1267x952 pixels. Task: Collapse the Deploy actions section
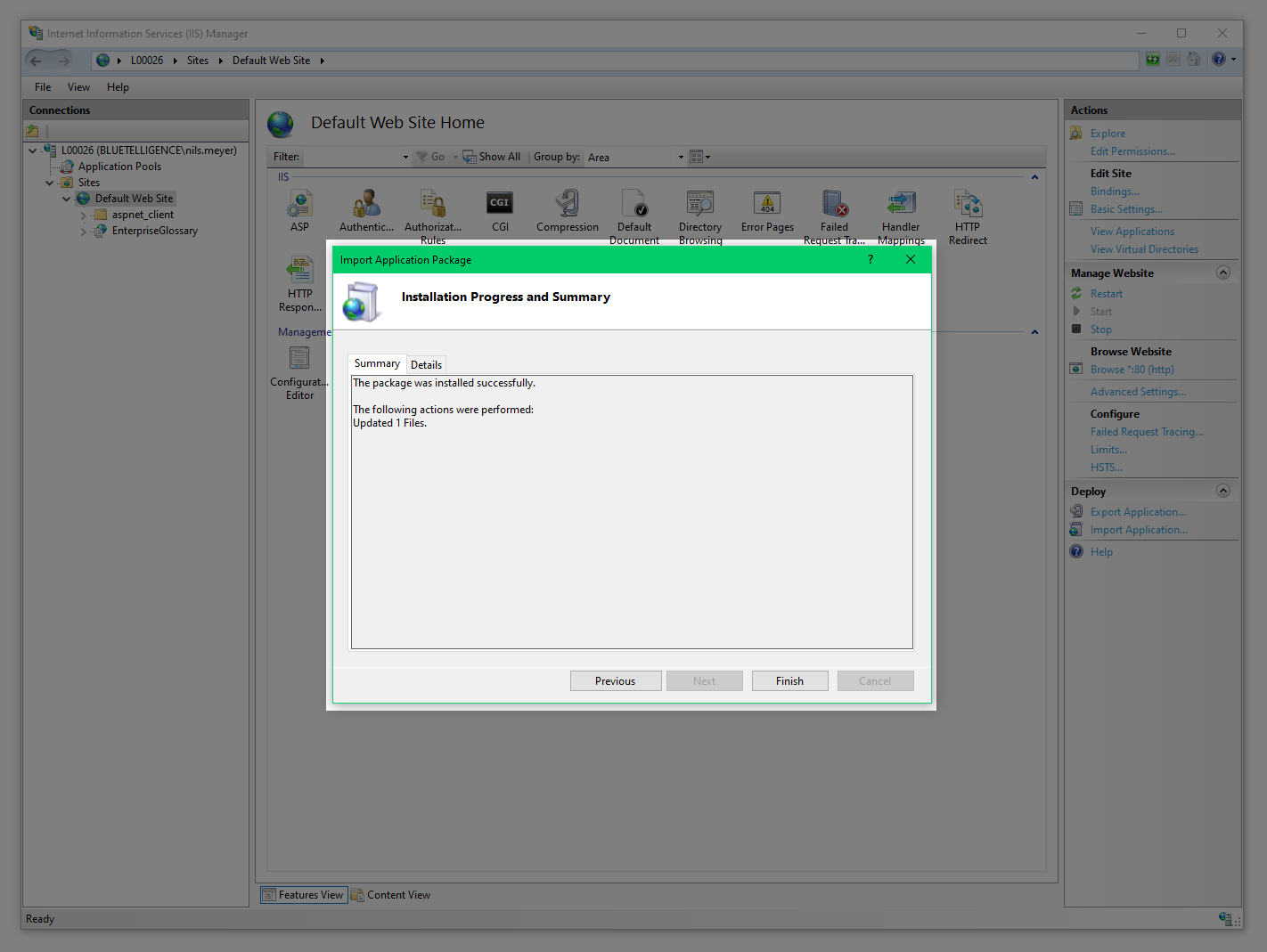point(1223,491)
